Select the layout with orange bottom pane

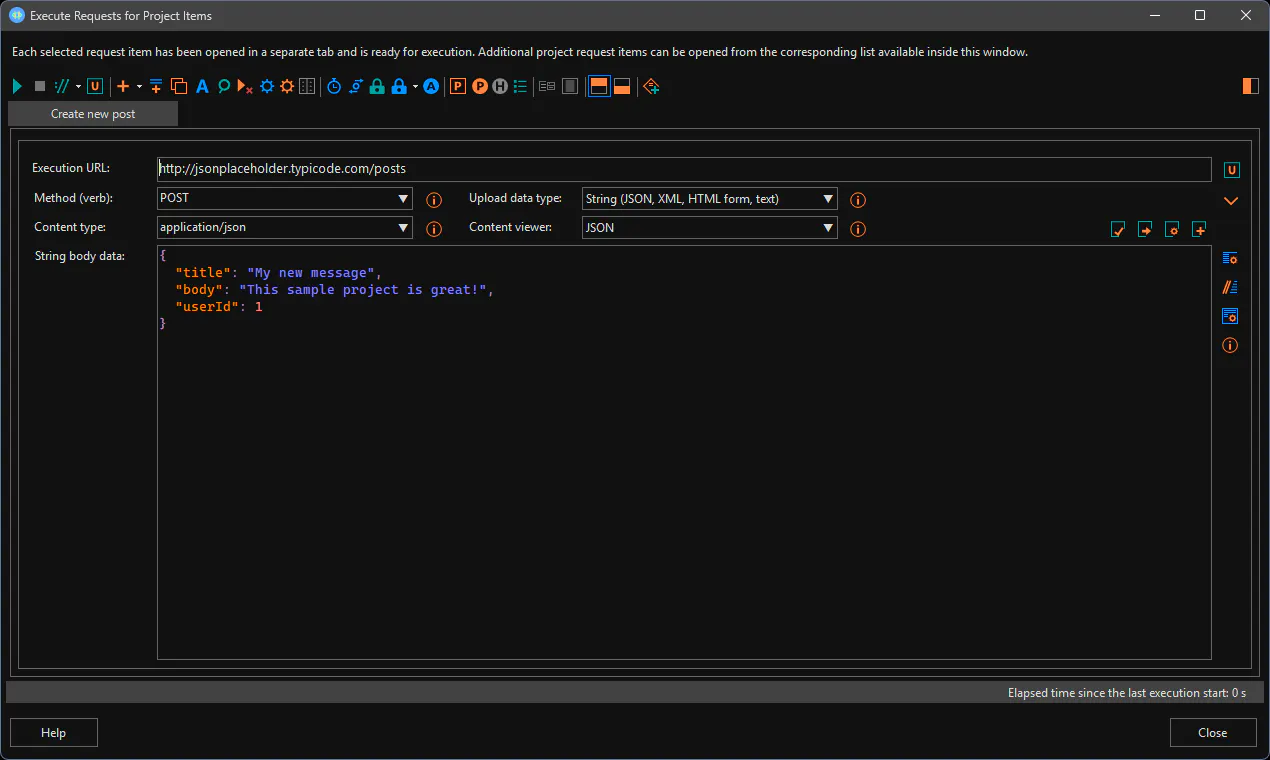622,87
